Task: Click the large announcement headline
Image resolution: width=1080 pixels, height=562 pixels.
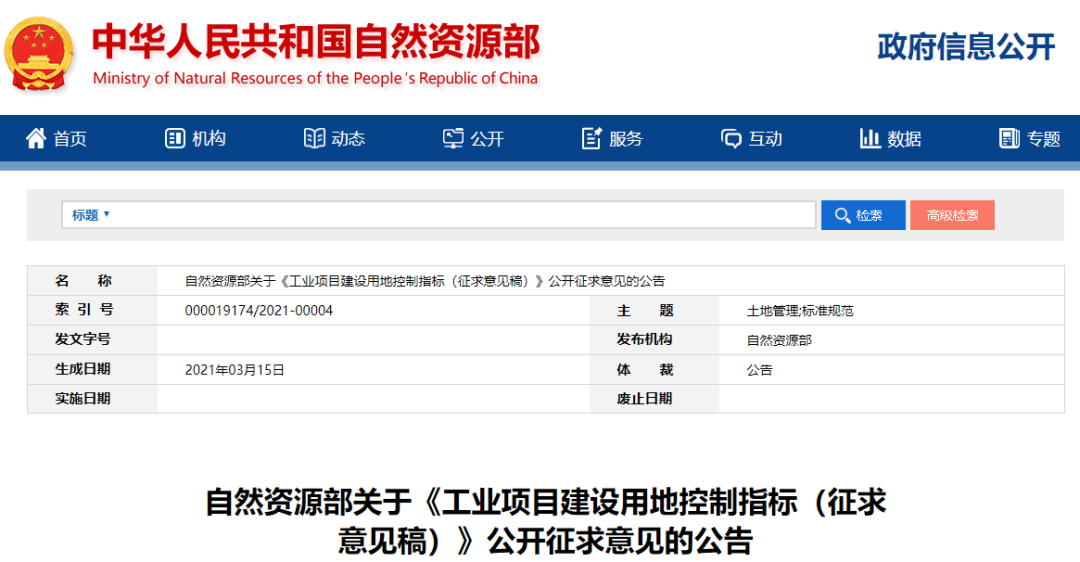Action: [x=546, y=522]
